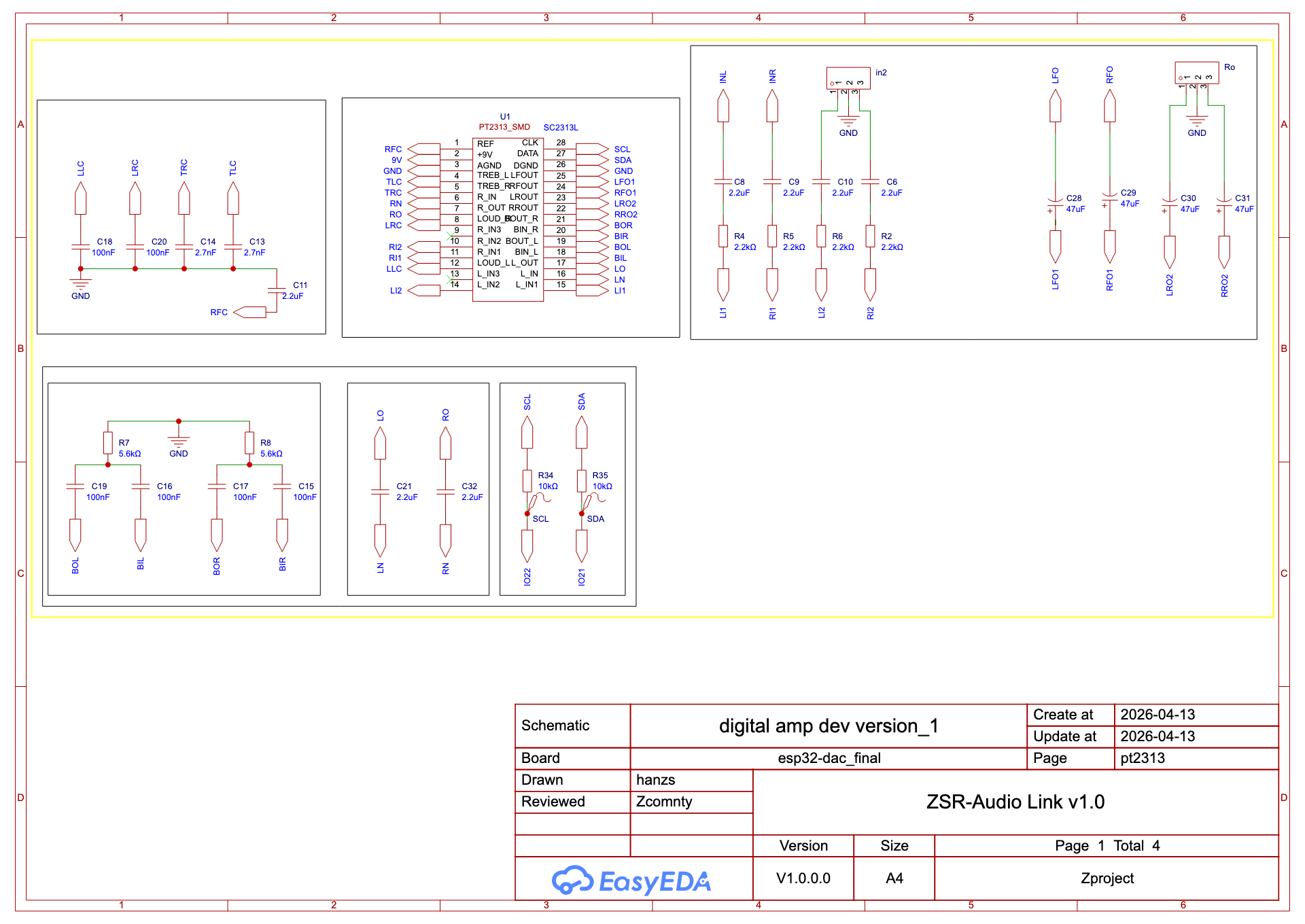1305x924 pixels.
Task: Click the IO22 net port
Action: pos(527,546)
